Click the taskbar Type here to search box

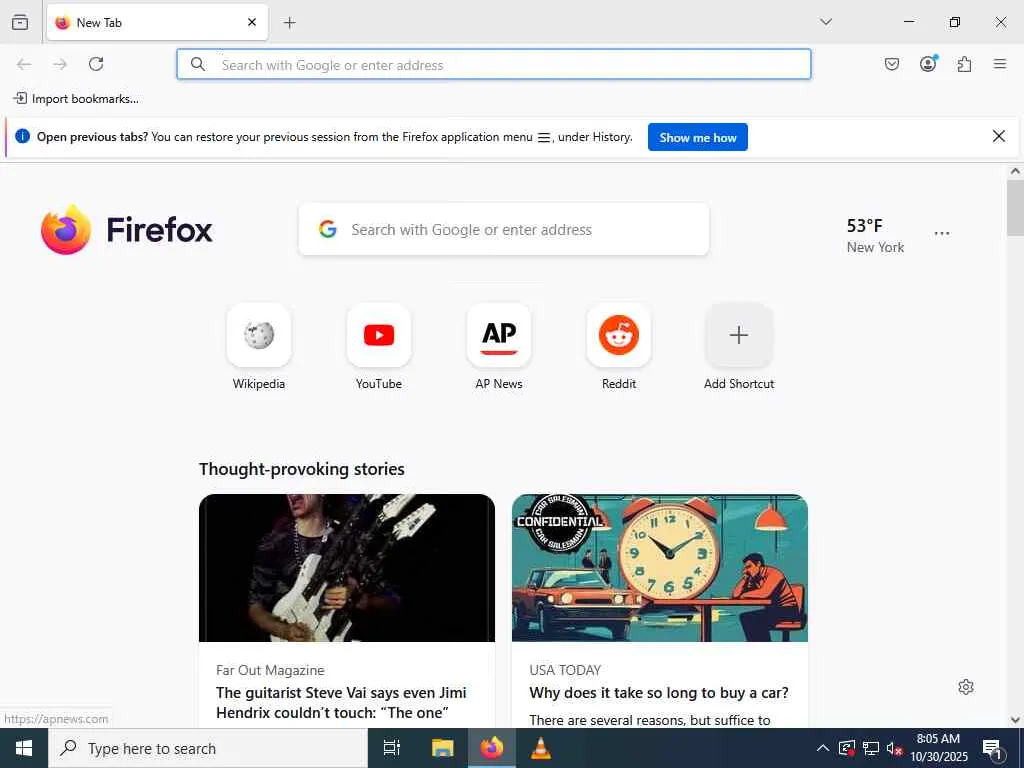tap(208, 748)
